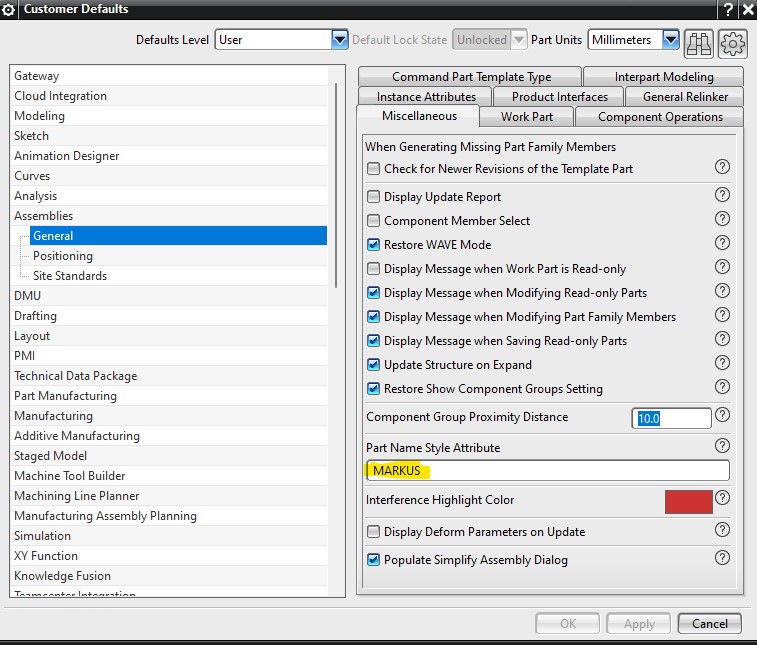Click the OK button
This screenshot has width=757, height=645.
tap(568, 623)
